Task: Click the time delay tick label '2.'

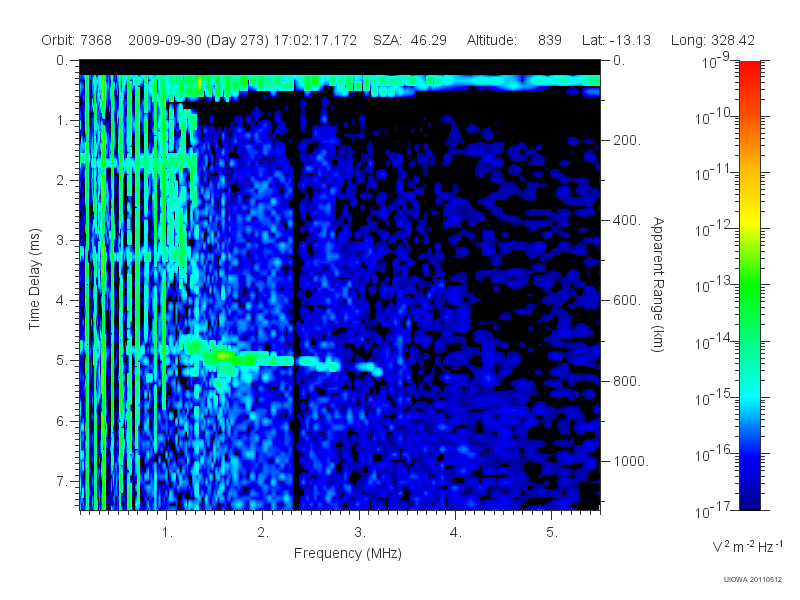Action: 62,181
